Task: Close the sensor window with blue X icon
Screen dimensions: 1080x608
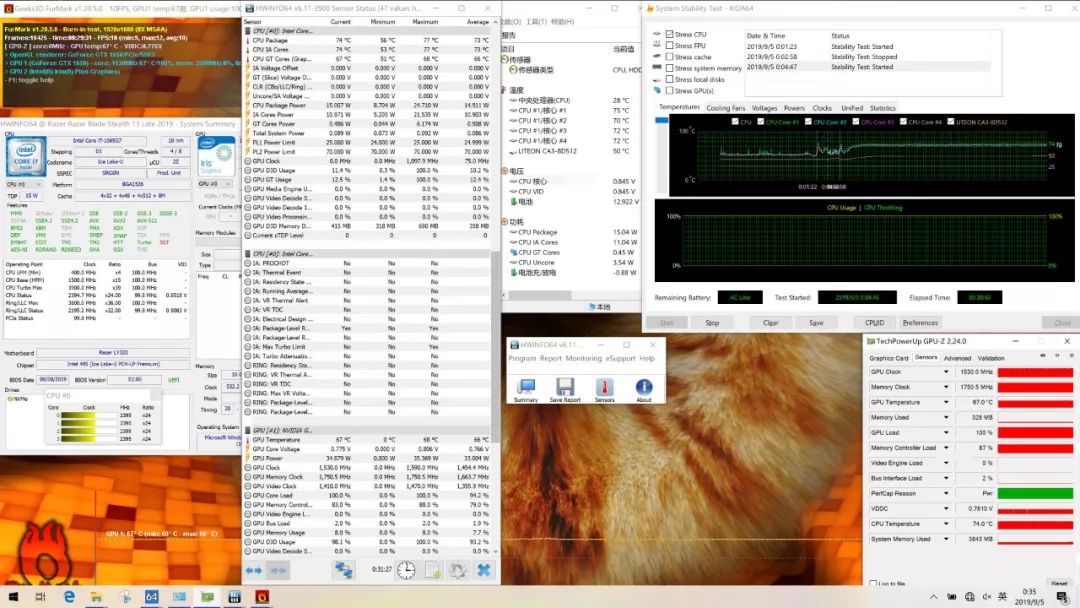Action: click(x=484, y=570)
